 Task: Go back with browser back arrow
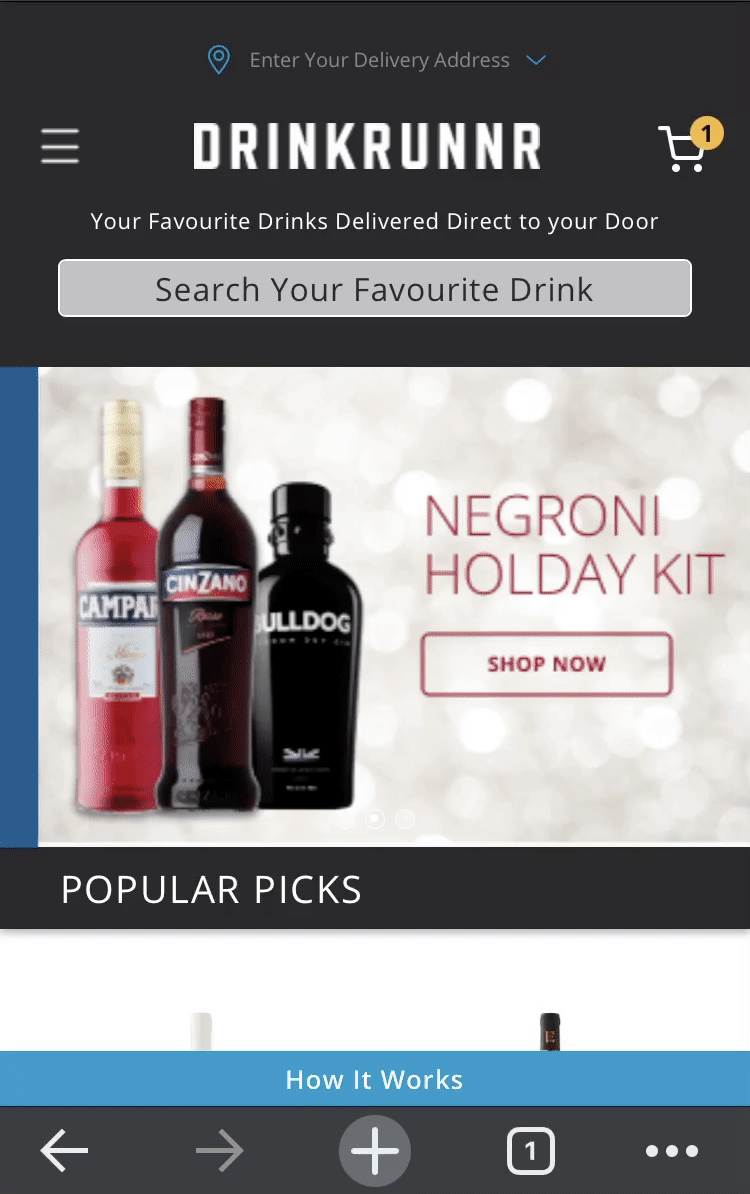pyautogui.click(x=65, y=1150)
